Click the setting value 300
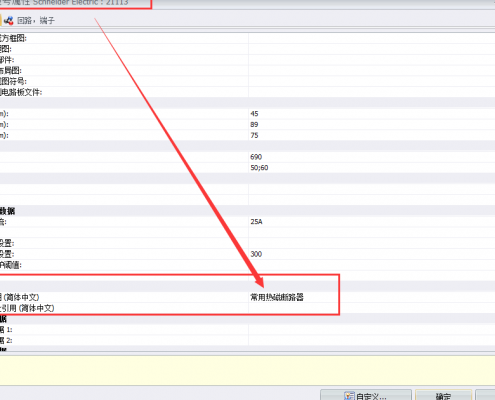Viewport: 495px width, 400px height. click(256, 254)
